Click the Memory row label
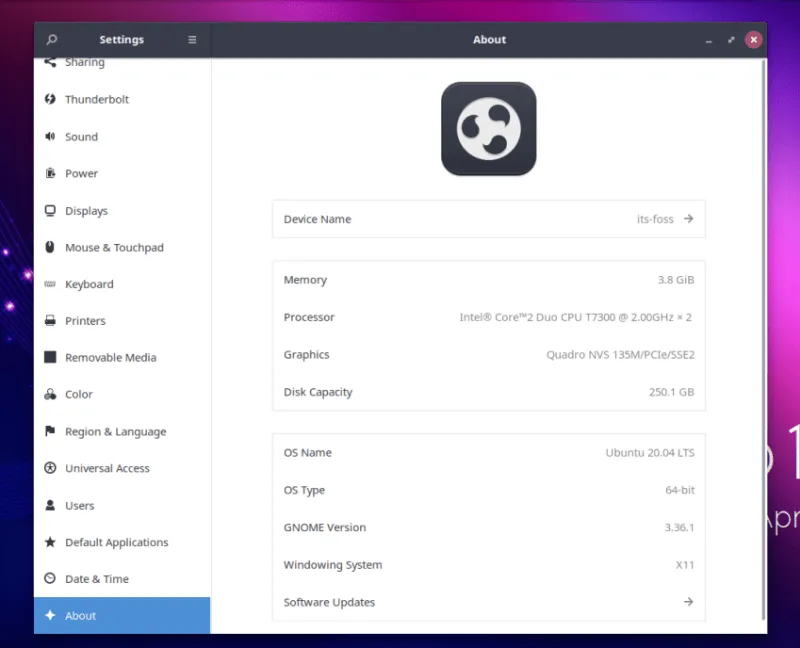 (305, 280)
